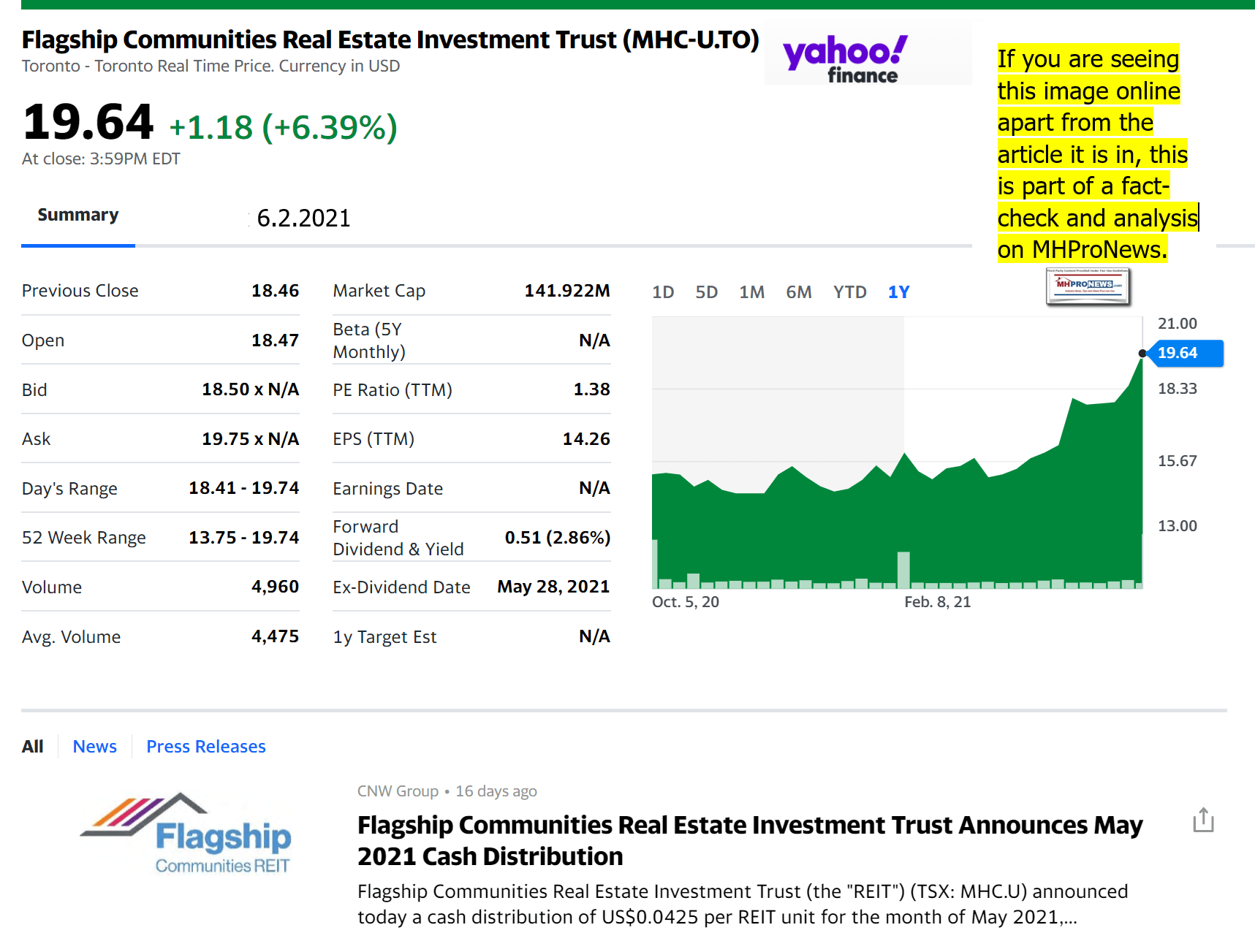Select the Summary tab
The image size is (1255, 952).
77,215
